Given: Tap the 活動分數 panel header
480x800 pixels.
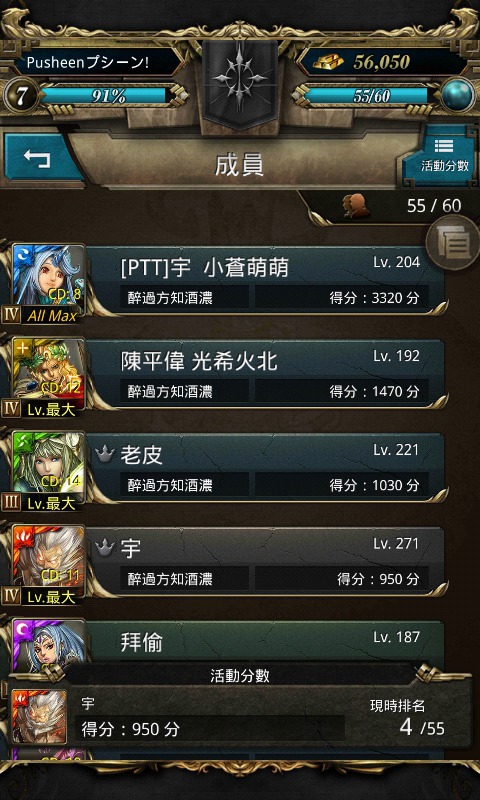Looking at the screenshot, I should (240, 676).
